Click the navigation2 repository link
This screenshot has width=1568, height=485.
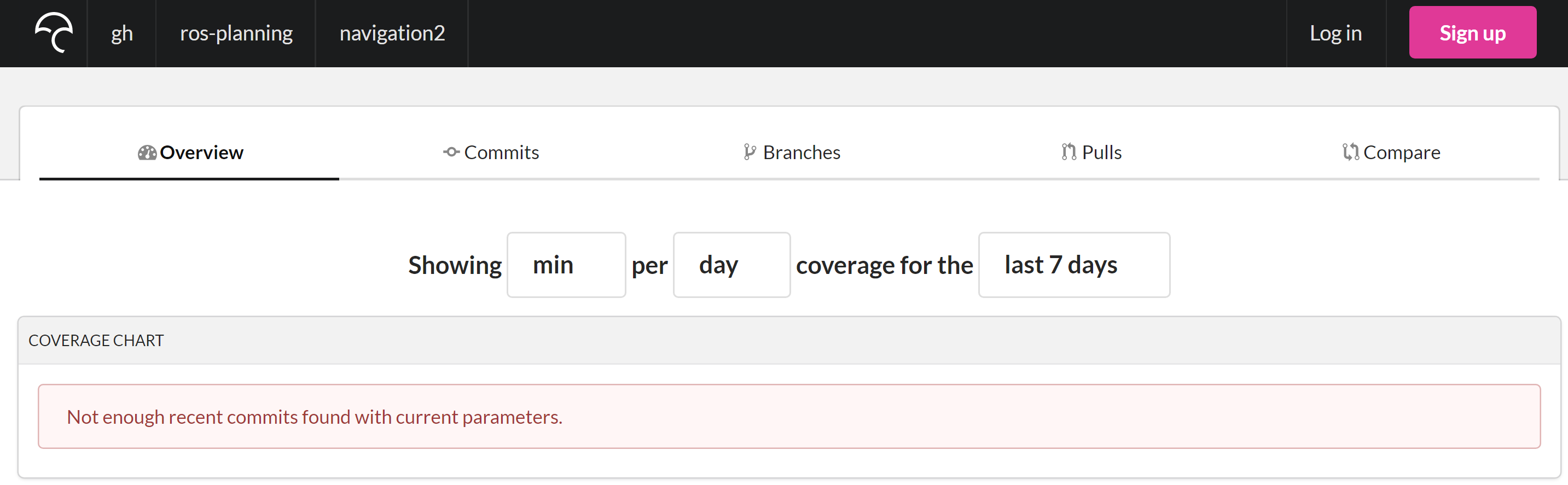click(392, 33)
